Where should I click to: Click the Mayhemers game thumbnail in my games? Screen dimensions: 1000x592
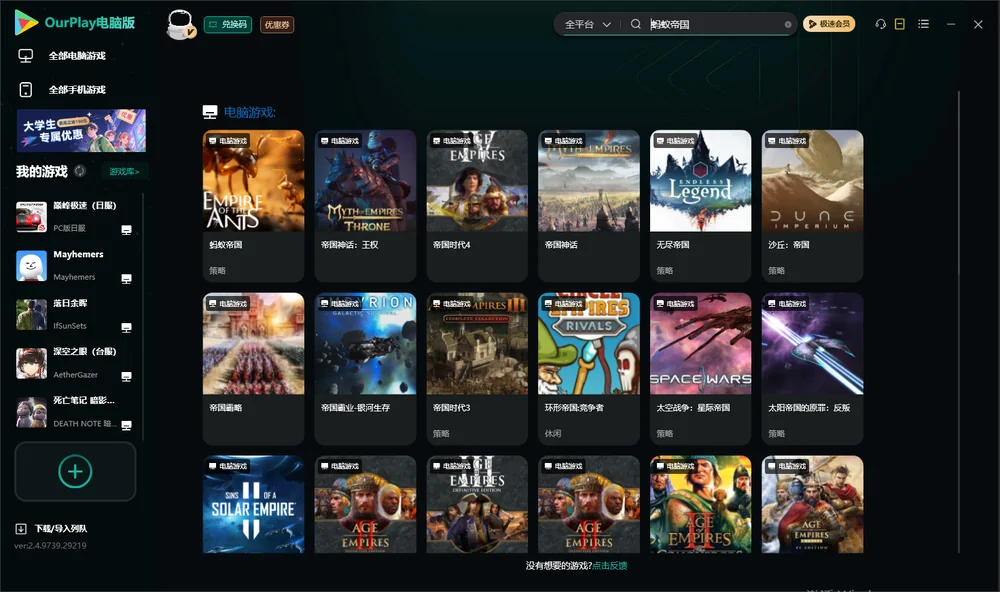[31, 266]
